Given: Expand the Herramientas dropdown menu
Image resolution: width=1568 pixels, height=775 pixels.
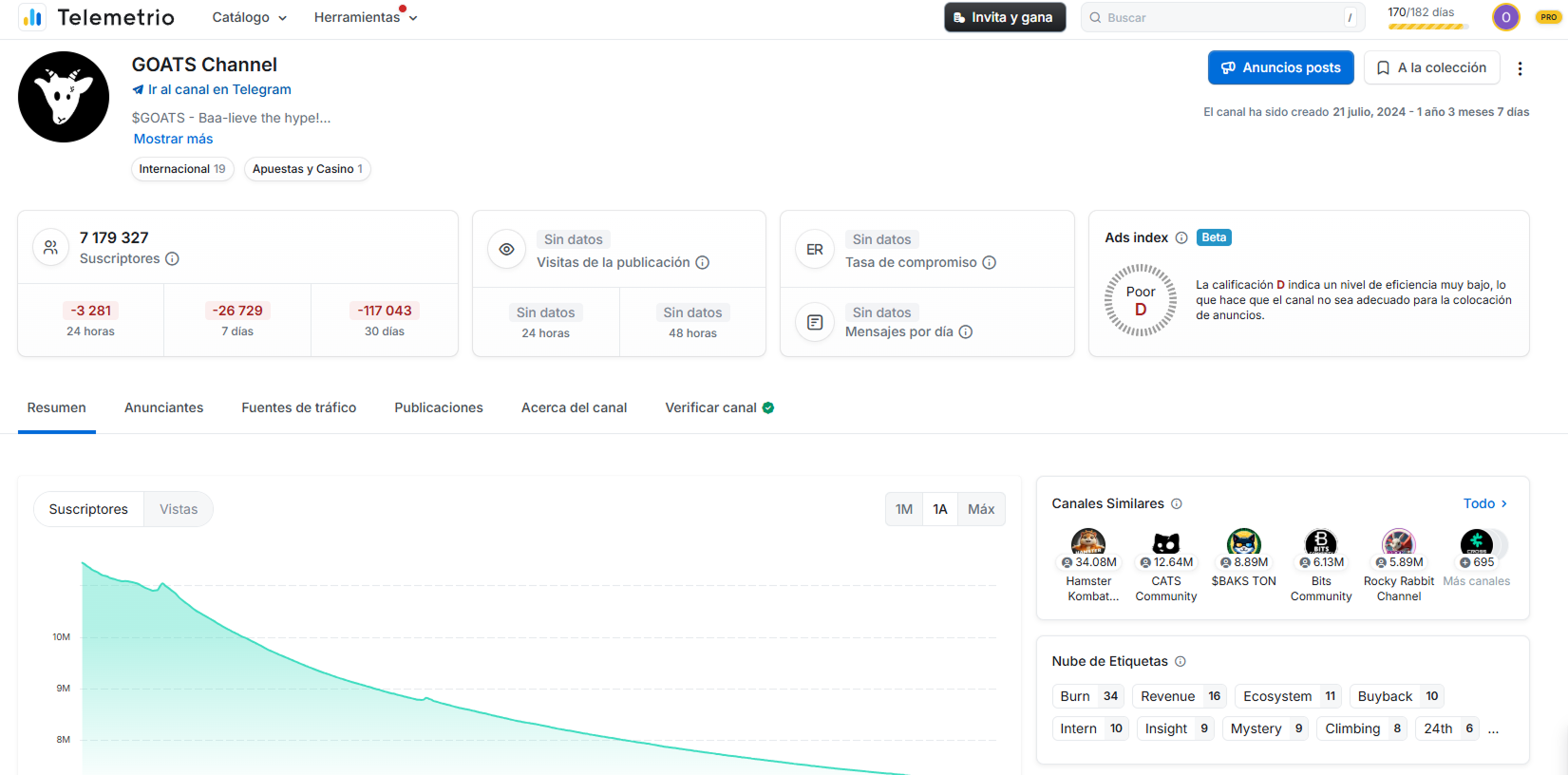Looking at the screenshot, I should [365, 17].
